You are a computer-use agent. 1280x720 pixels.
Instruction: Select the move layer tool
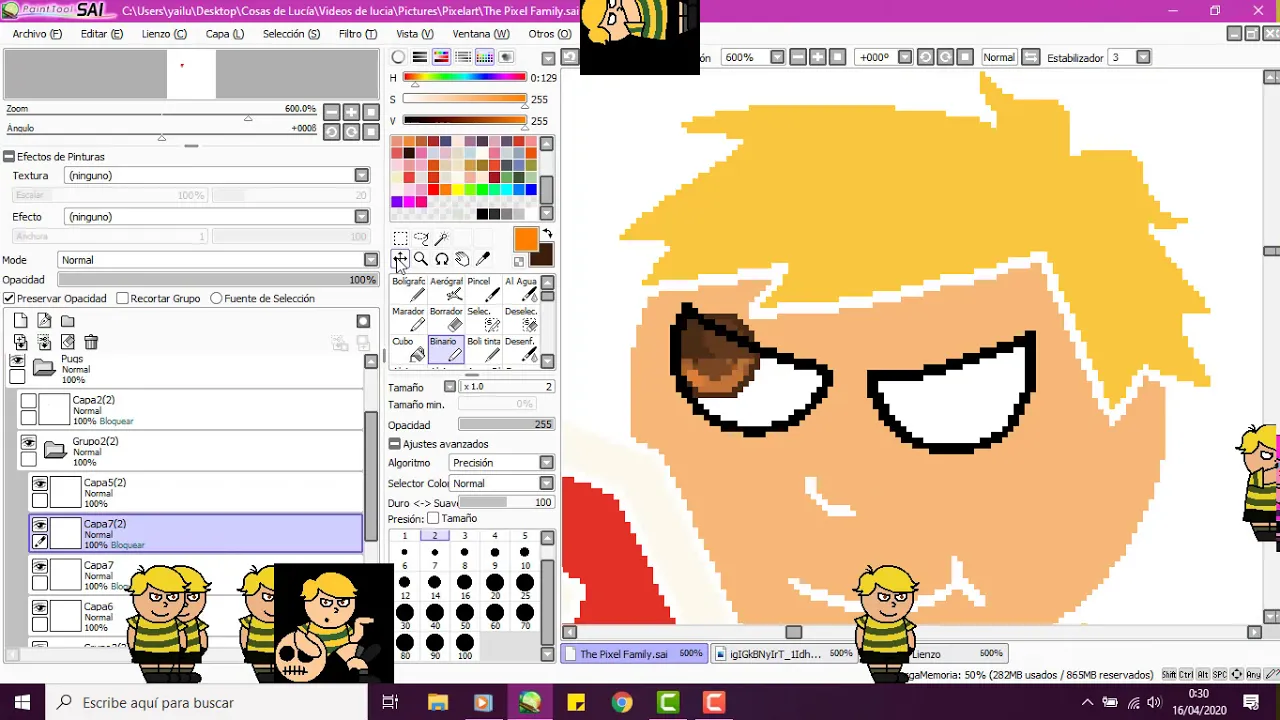pos(400,259)
